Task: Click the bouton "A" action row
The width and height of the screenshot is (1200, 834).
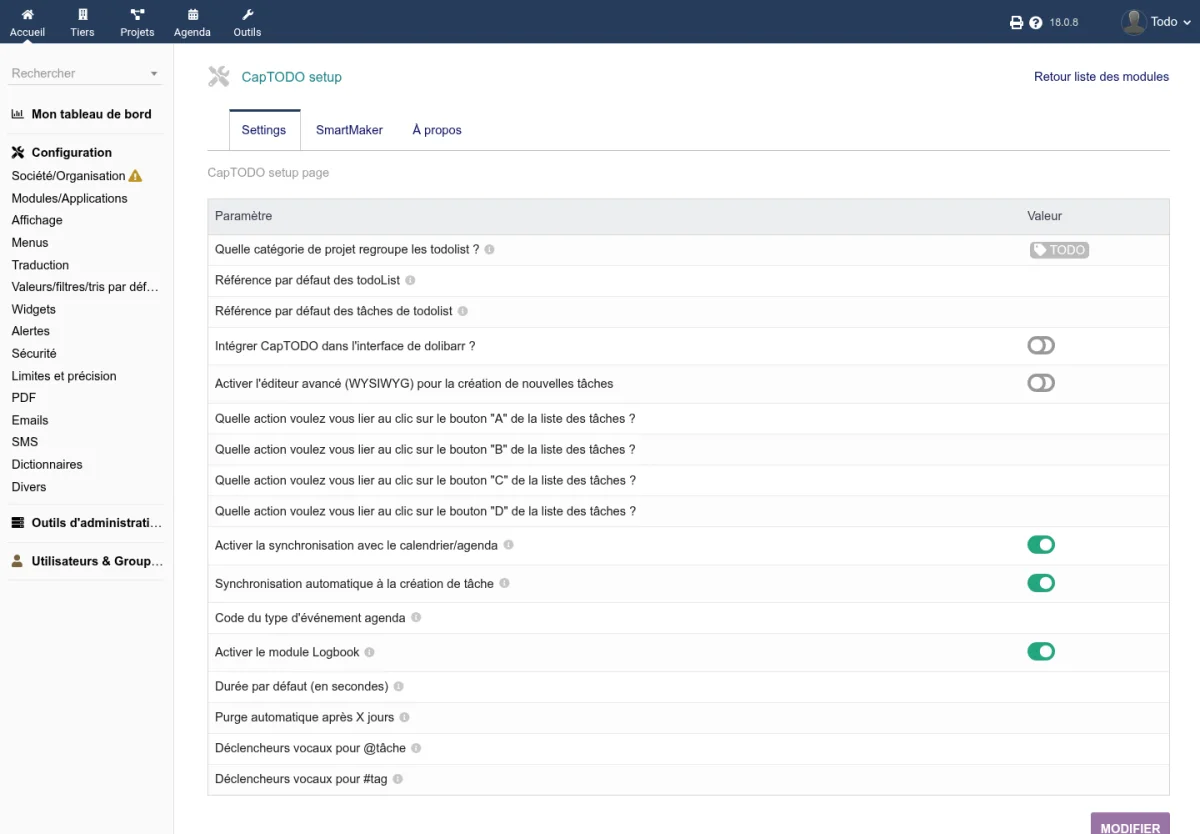Action: coord(688,419)
